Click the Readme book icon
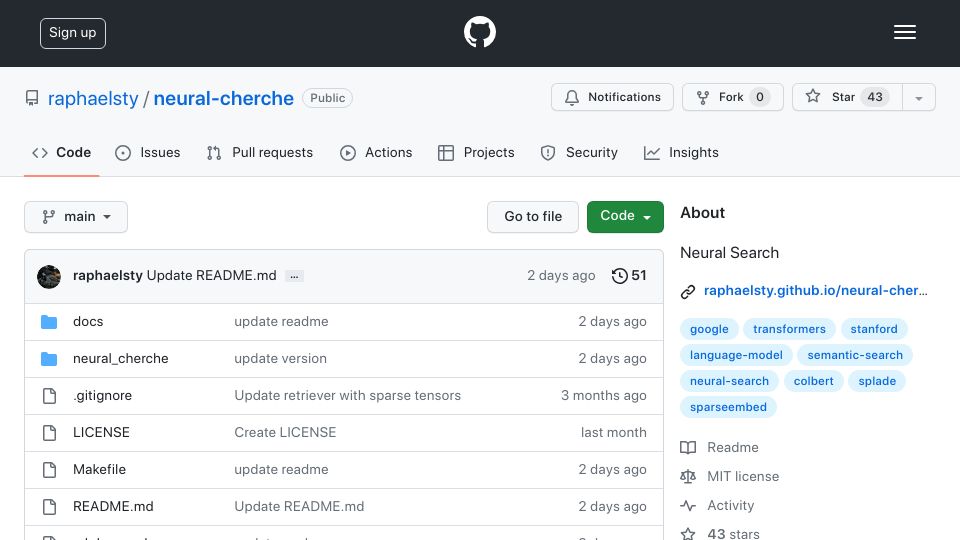This screenshot has height=540, width=960. tap(688, 448)
